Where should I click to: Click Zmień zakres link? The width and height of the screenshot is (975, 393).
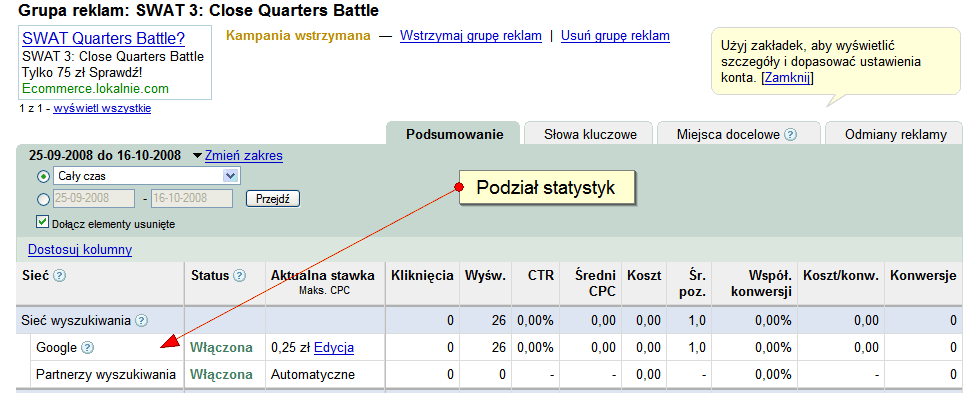click(244, 155)
